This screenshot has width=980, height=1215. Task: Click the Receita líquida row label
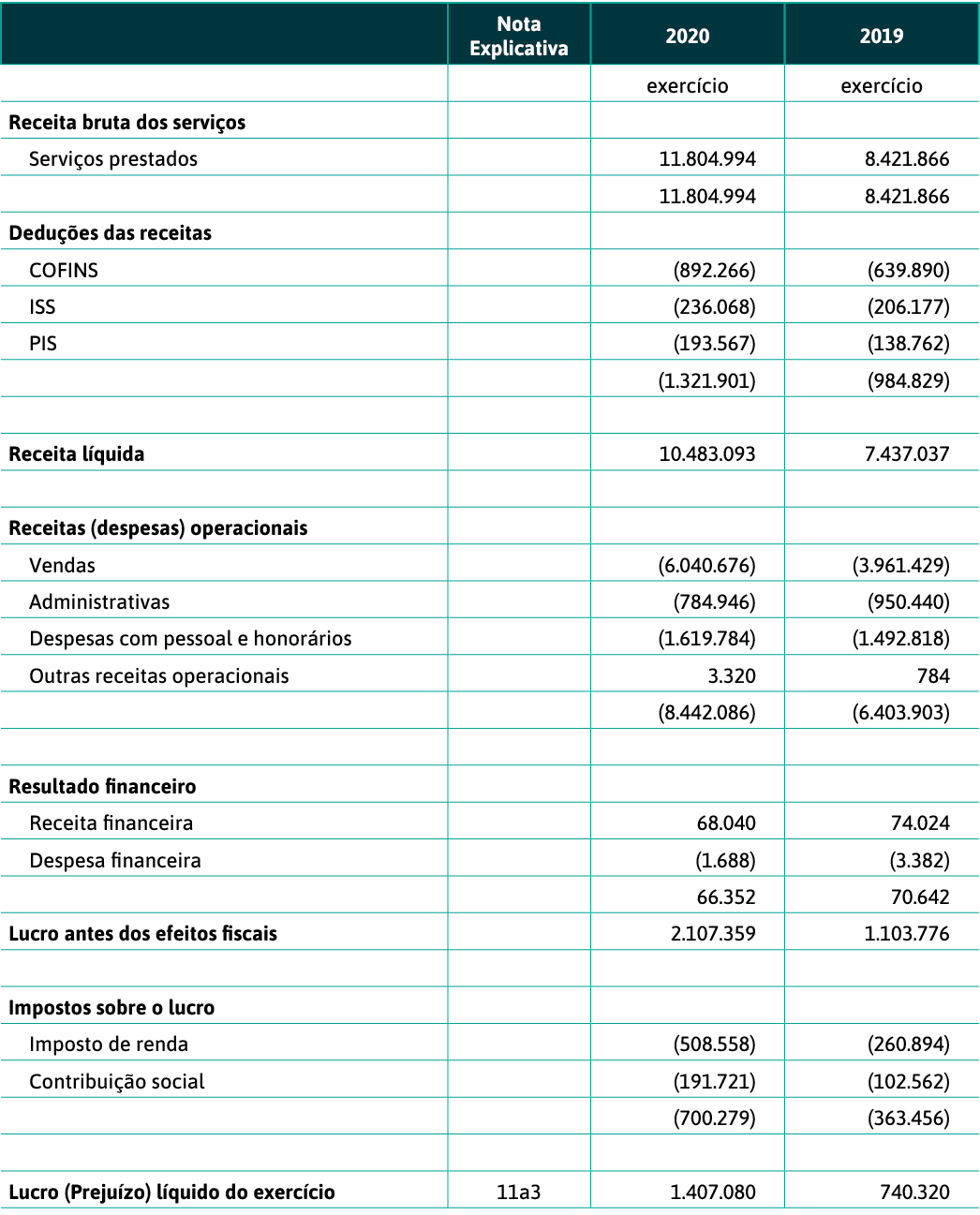point(77,454)
